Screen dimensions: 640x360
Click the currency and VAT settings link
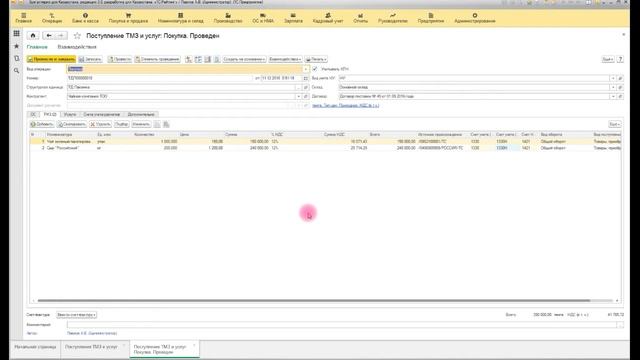click(345, 105)
